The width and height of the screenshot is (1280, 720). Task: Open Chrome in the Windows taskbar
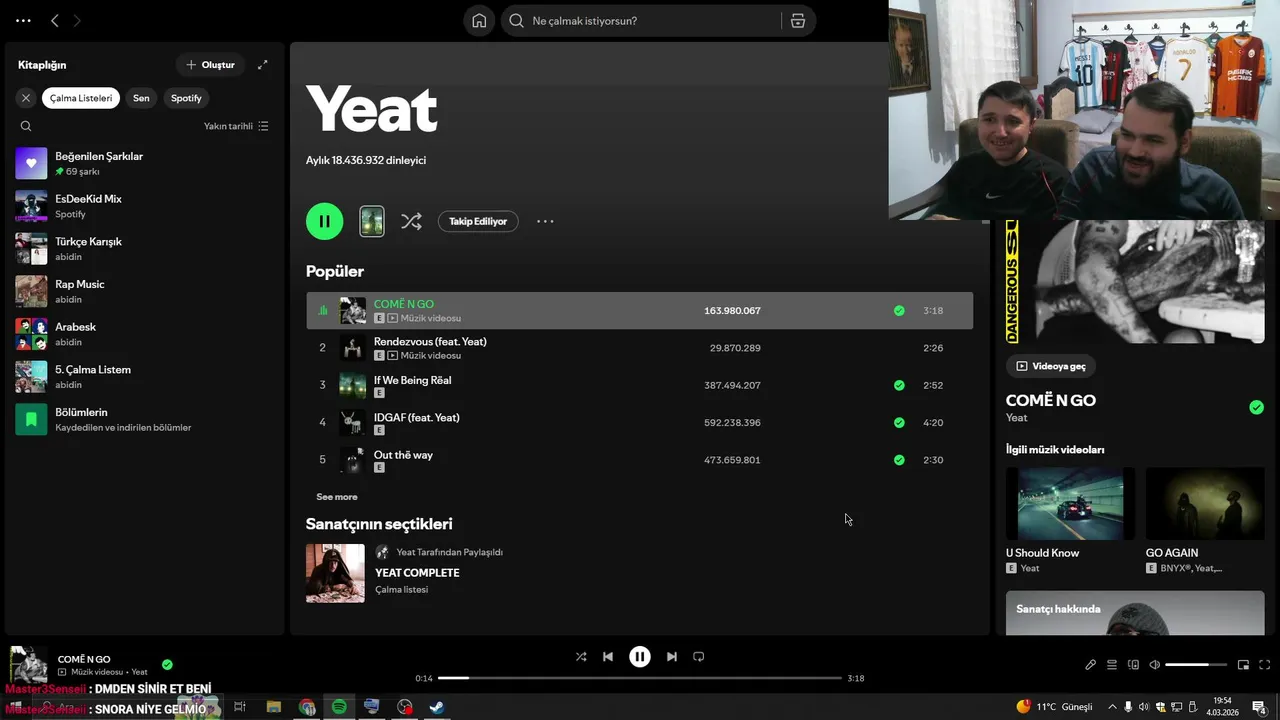coord(306,706)
